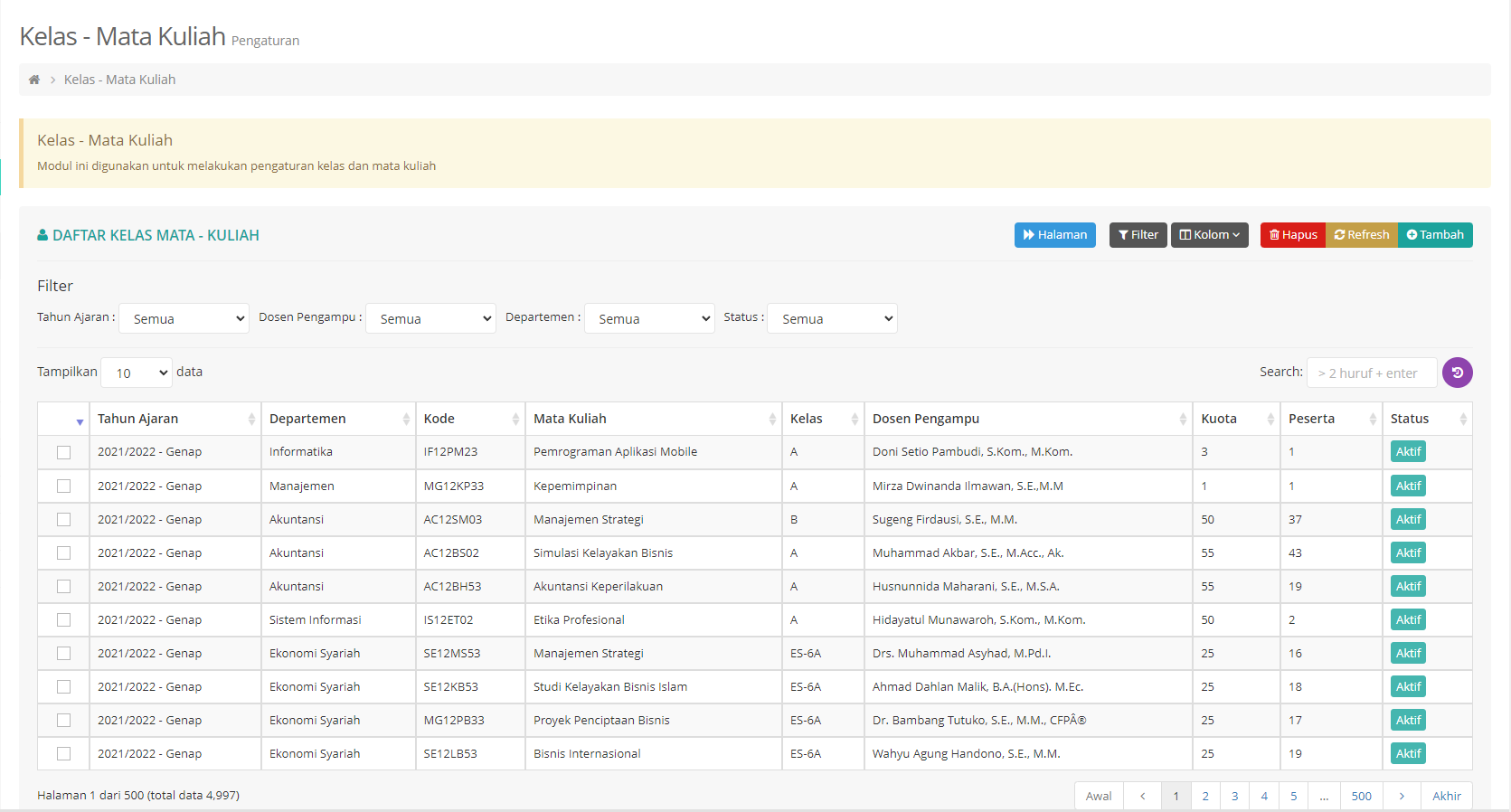This screenshot has width=1511, height=812.
Task: Select the SE12MS53 row checkbox
Action: [63, 653]
